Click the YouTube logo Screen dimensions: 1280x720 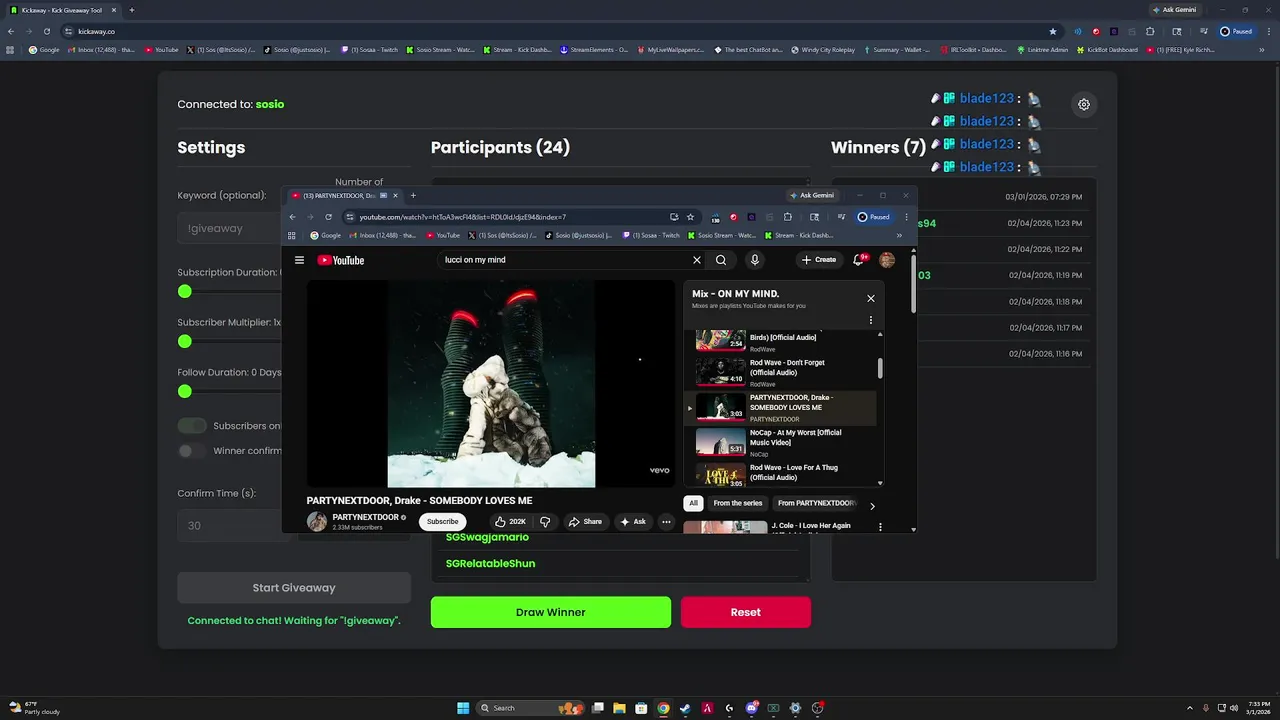pos(341,260)
